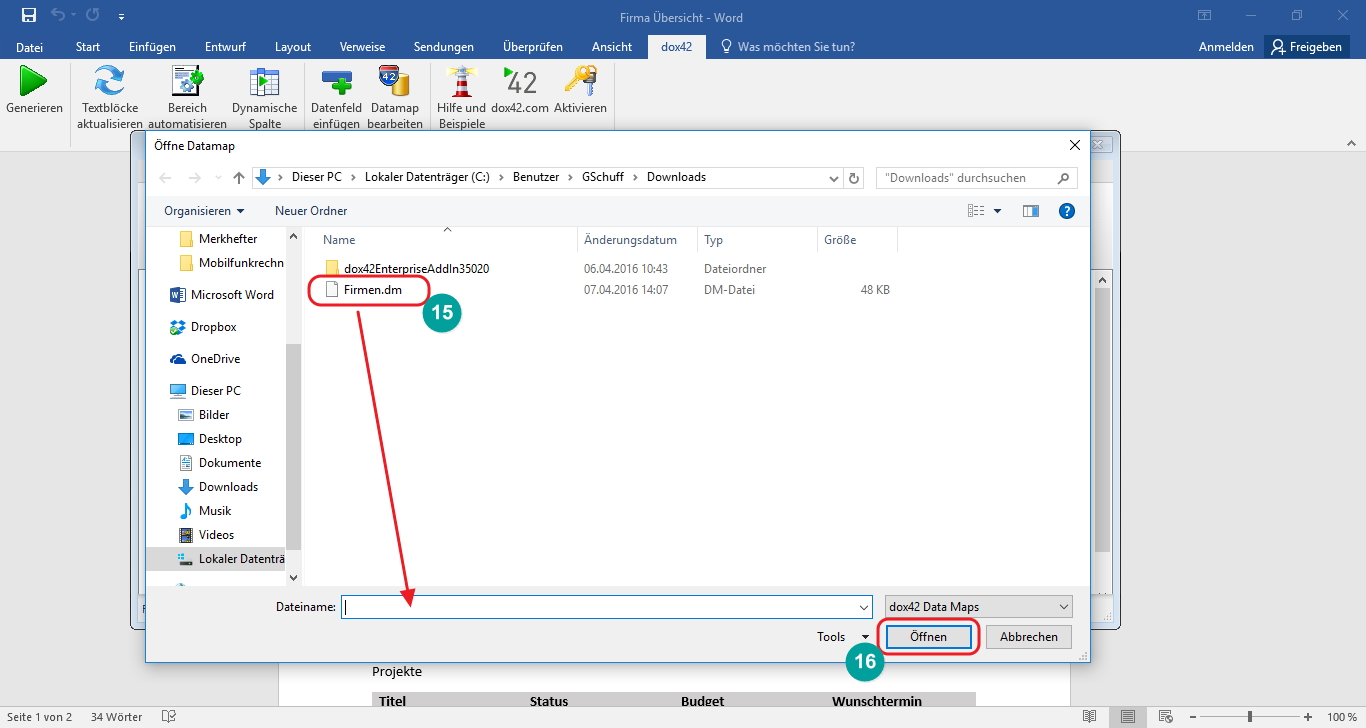Open view options dropdown arrow

tap(997, 211)
